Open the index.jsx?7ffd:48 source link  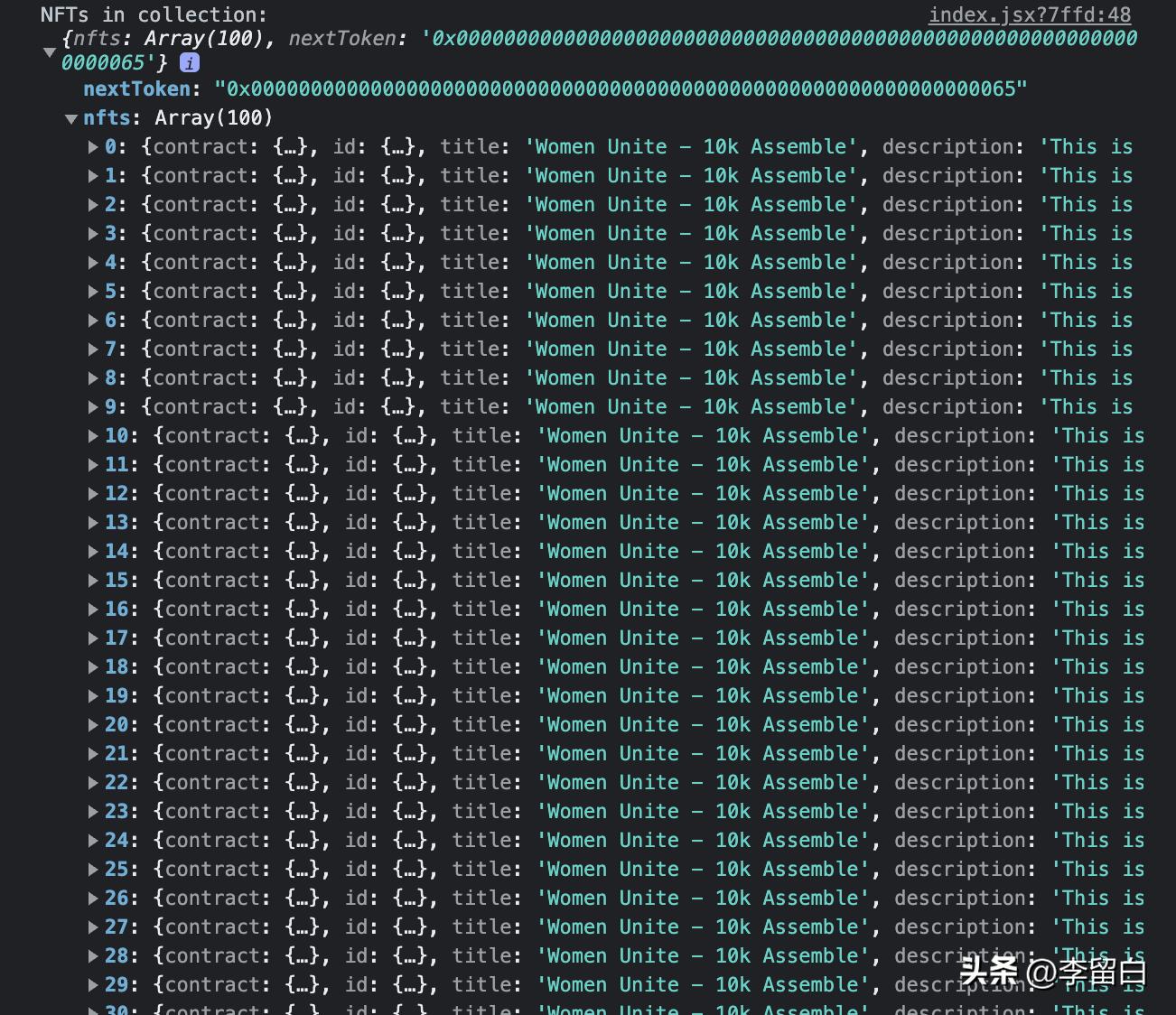(1030, 14)
